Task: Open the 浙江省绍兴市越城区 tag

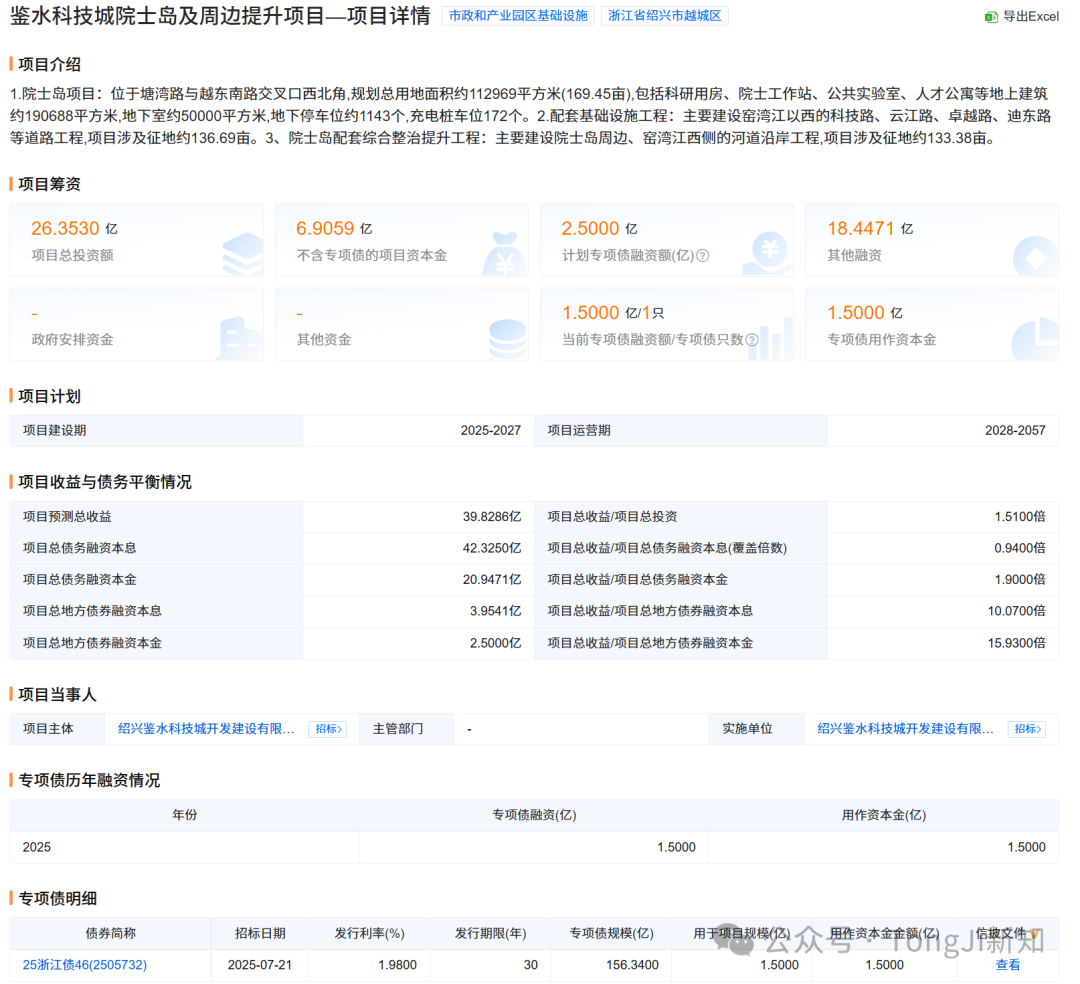Action: [x=665, y=16]
